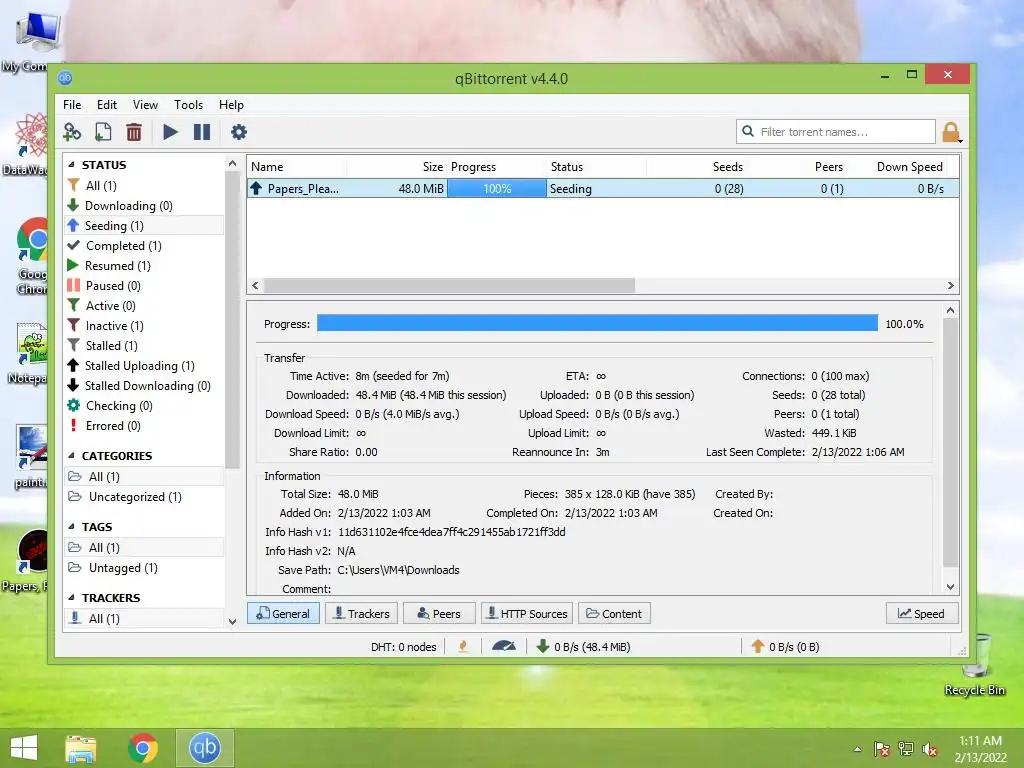Select the Completed (1) status filter
The height and width of the screenshot is (768, 1024).
point(144,246)
